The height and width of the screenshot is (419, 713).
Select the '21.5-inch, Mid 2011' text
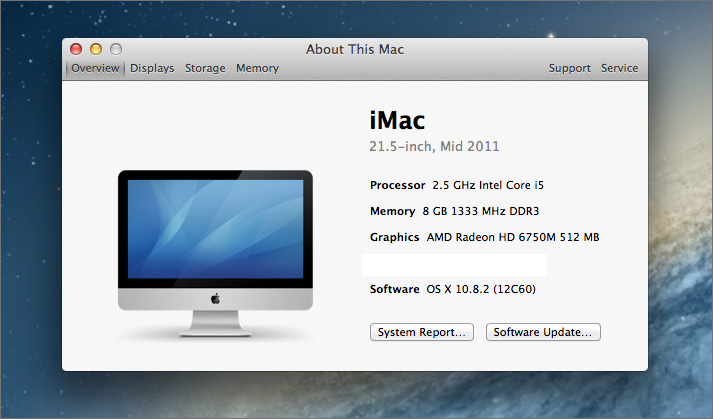[x=434, y=146]
